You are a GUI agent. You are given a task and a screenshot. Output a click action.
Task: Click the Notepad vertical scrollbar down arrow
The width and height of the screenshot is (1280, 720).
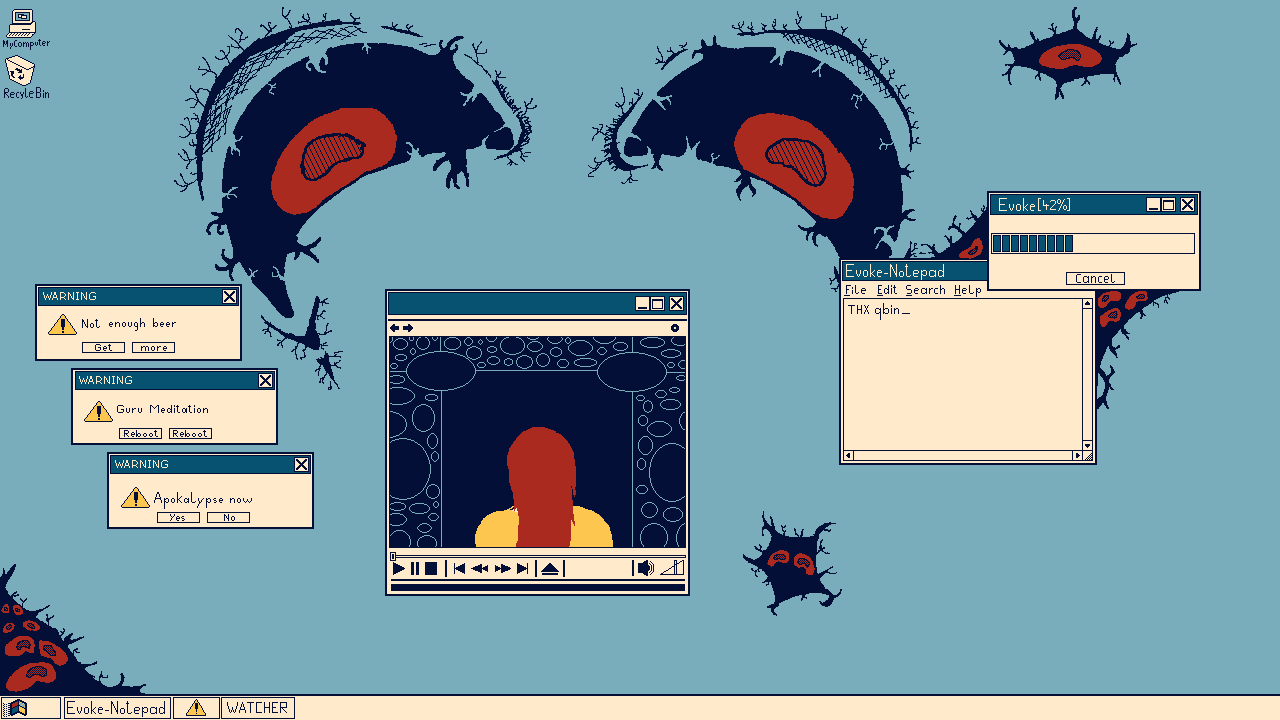coord(1087,445)
